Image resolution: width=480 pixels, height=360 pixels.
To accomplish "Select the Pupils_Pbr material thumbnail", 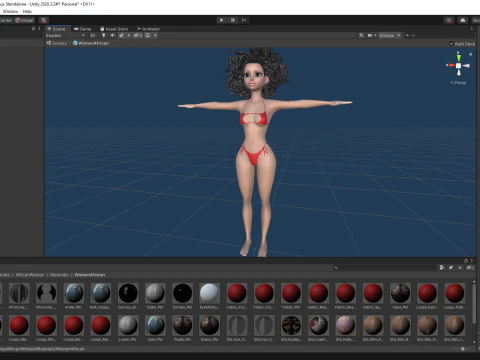I will click(182, 325).
